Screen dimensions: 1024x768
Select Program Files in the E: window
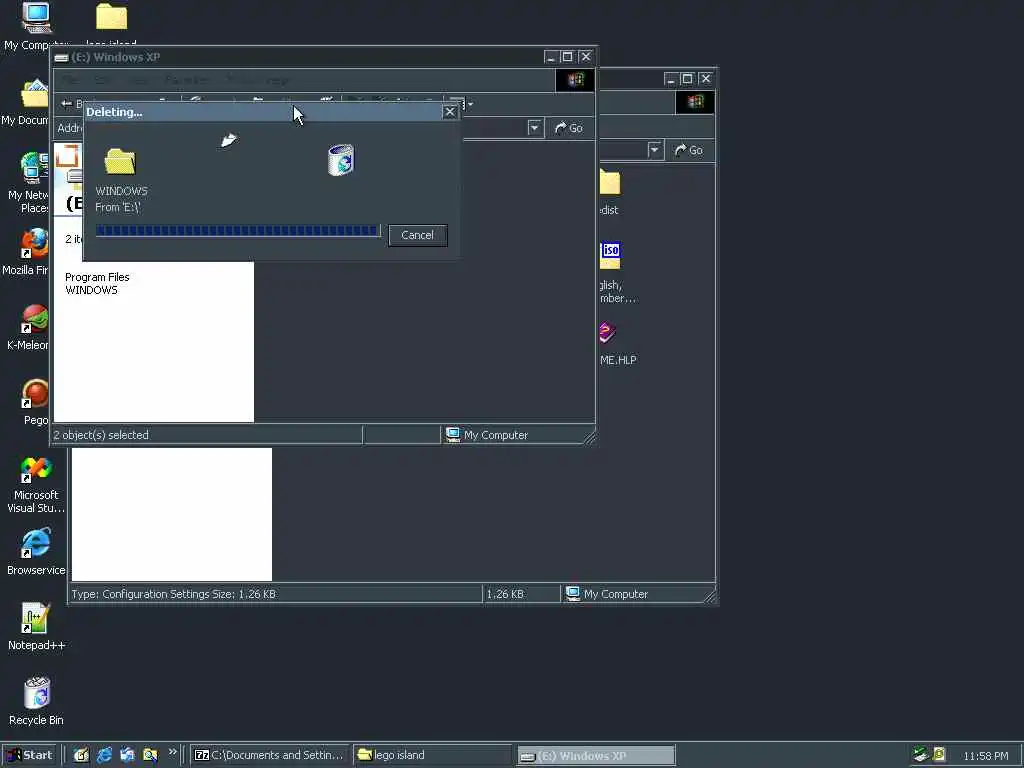tap(97, 277)
